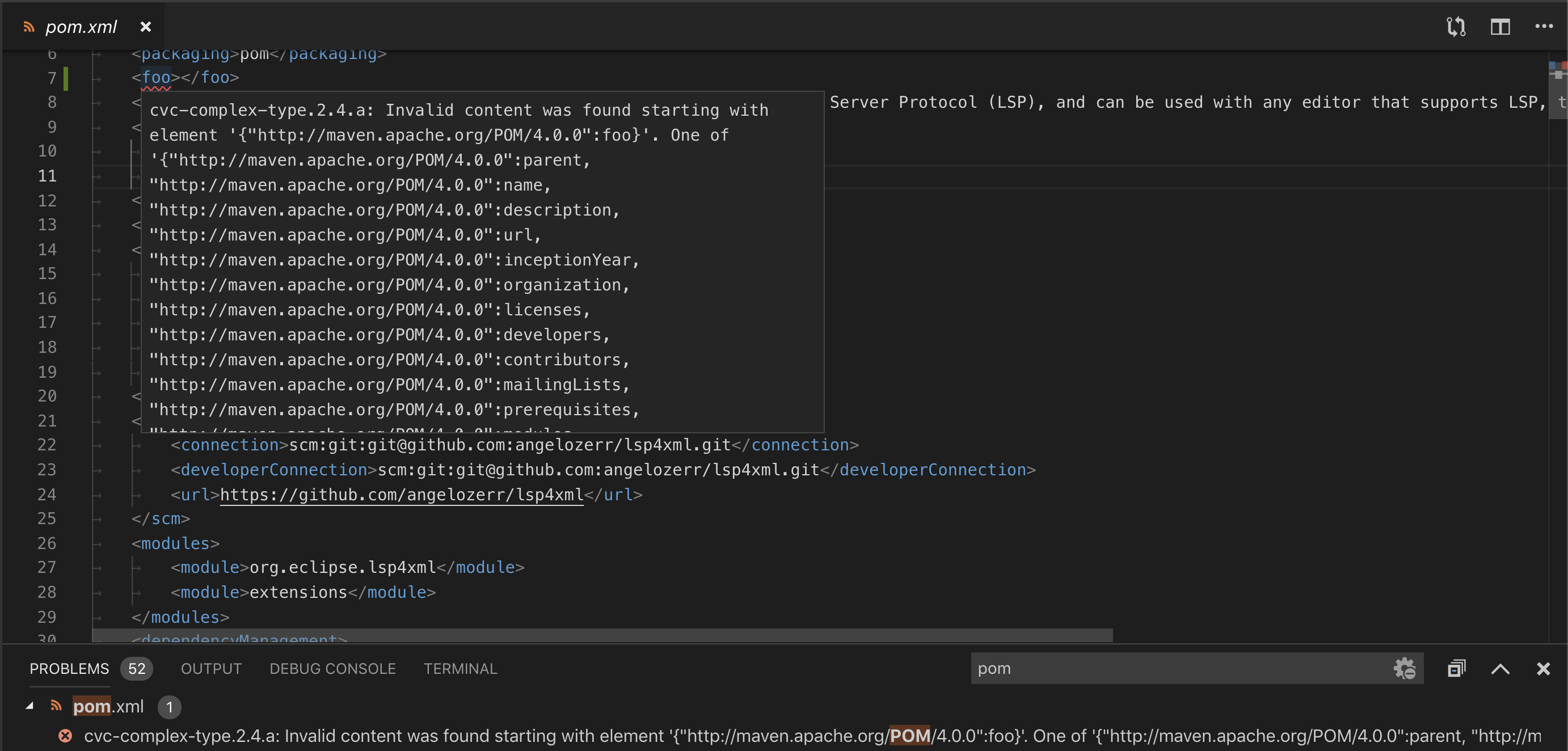Open the github.com/angelozerr/lsp4xml URL link
This screenshot has width=1568, height=751.
401,495
